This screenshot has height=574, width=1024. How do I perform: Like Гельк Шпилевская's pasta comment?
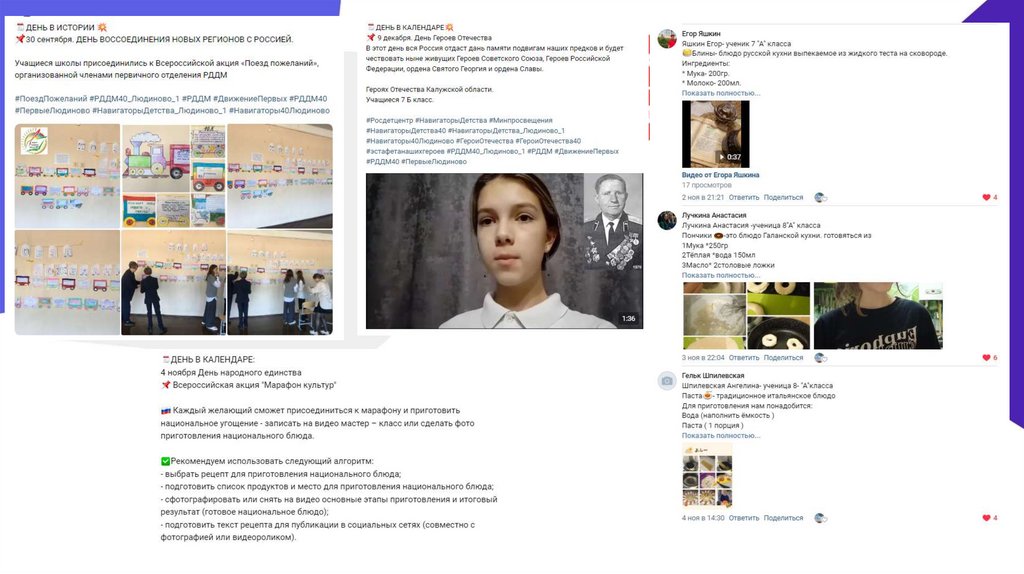pos(986,518)
